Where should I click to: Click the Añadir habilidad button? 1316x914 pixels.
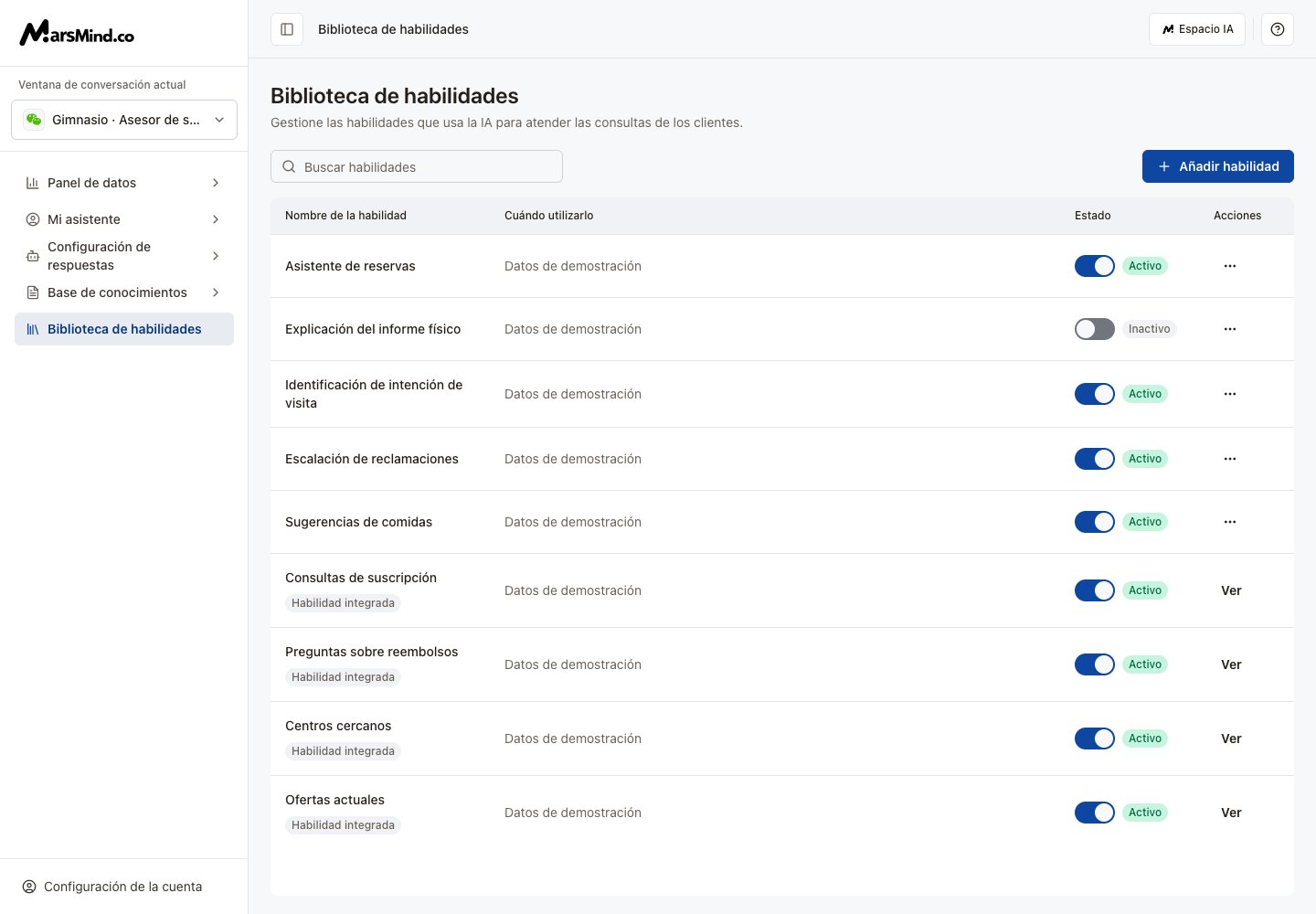tap(1218, 166)
